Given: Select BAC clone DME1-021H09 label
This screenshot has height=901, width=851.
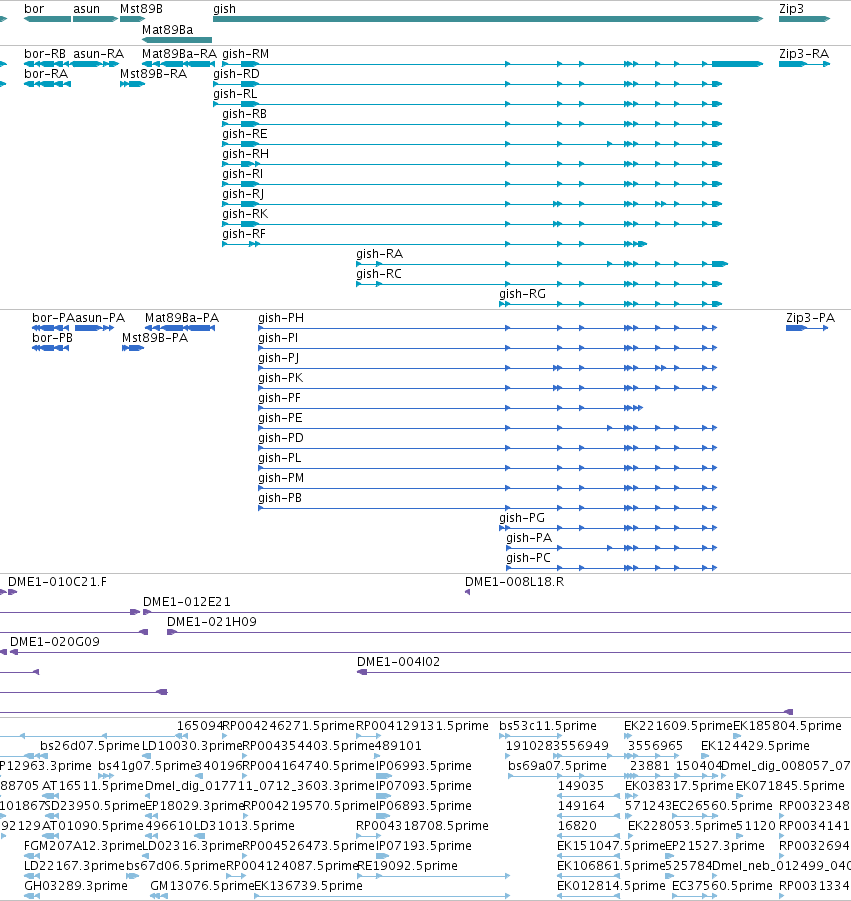Looking at the screenshot, I should [x=211, y=622].
